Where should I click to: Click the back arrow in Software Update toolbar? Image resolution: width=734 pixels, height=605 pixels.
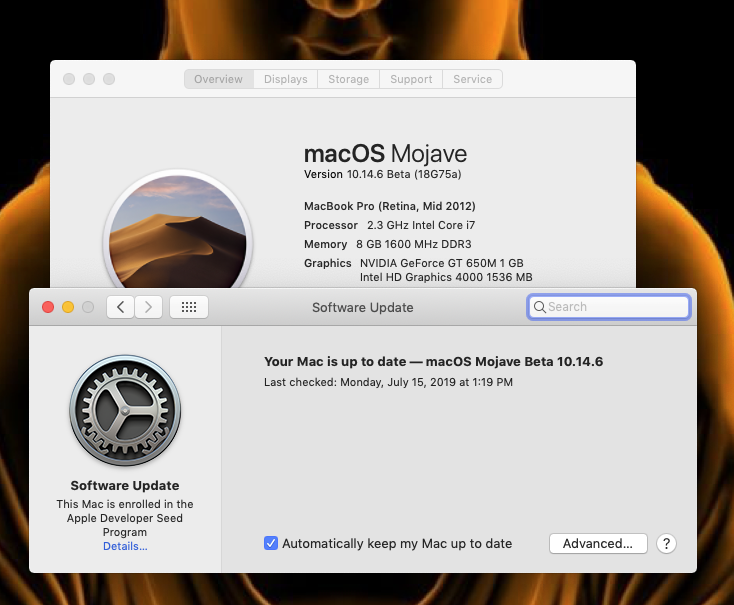[120, 307]
